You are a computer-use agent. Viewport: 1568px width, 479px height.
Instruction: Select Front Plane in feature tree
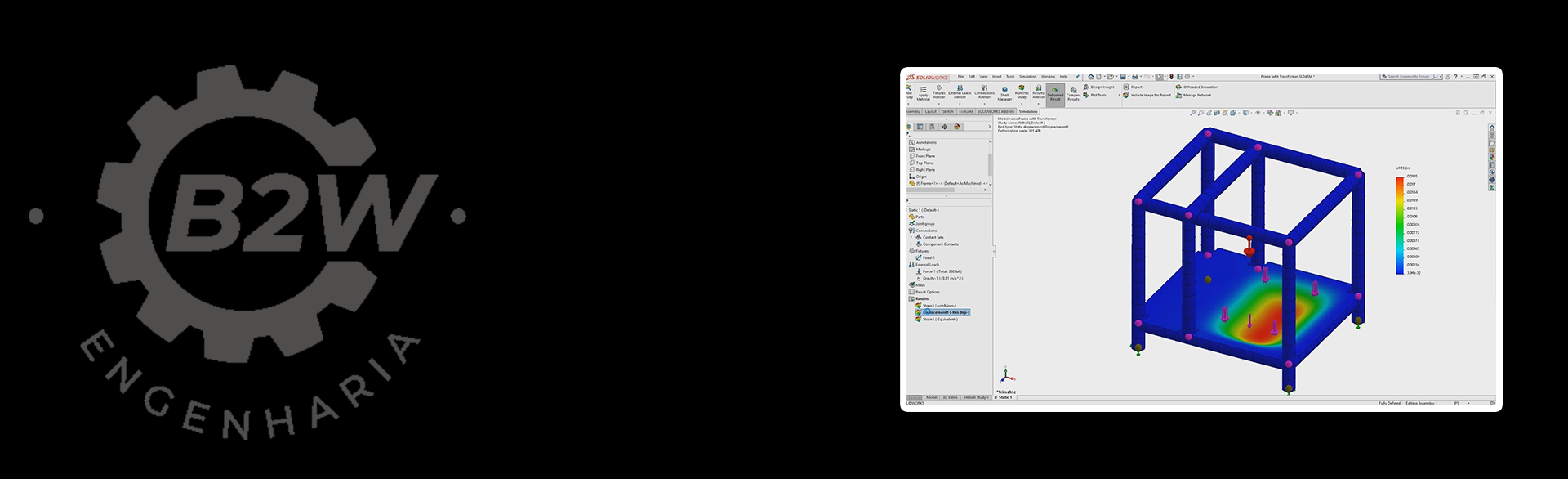coord(922,156)
